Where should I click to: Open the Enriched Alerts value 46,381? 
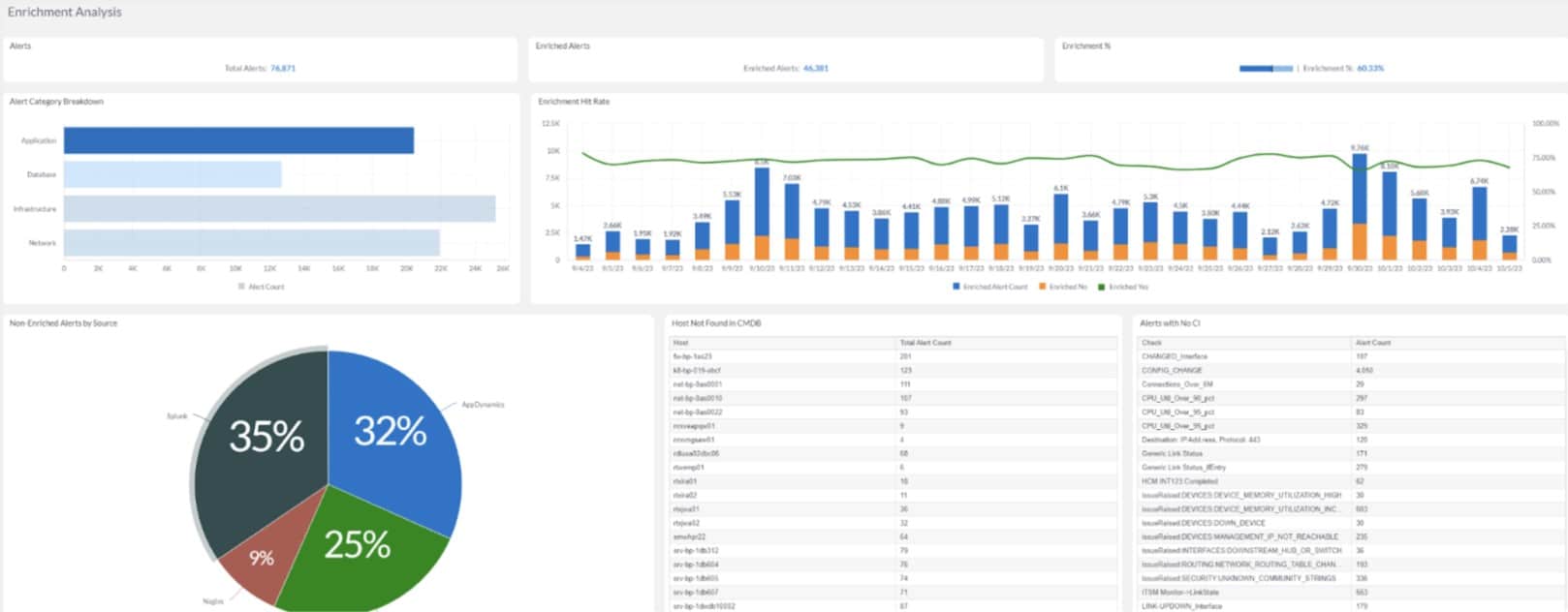click(x=815, y=69)
